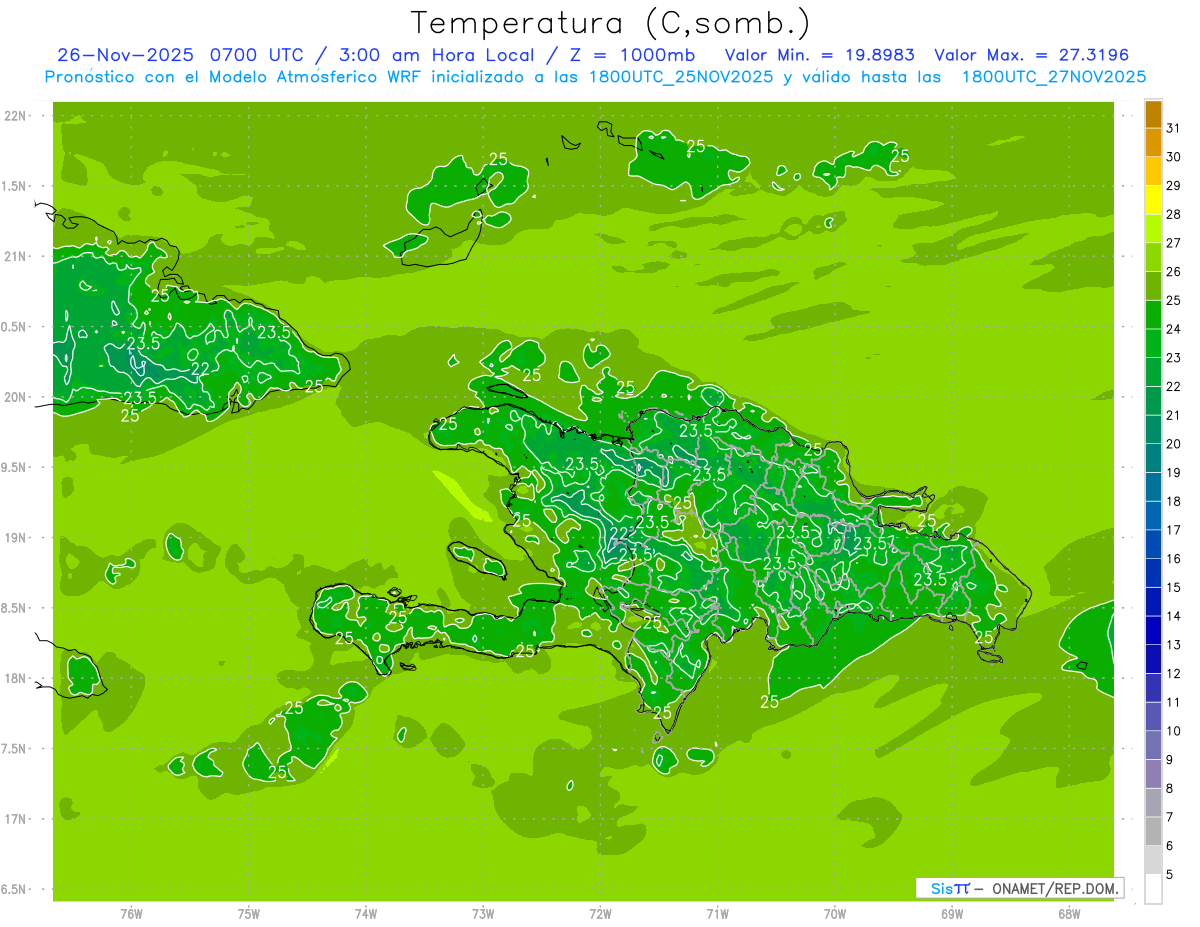The width and height of the screenshot is (1200, 927).
Task: Click the title "Temperatura (C,somb.)"
Action: 610,23
